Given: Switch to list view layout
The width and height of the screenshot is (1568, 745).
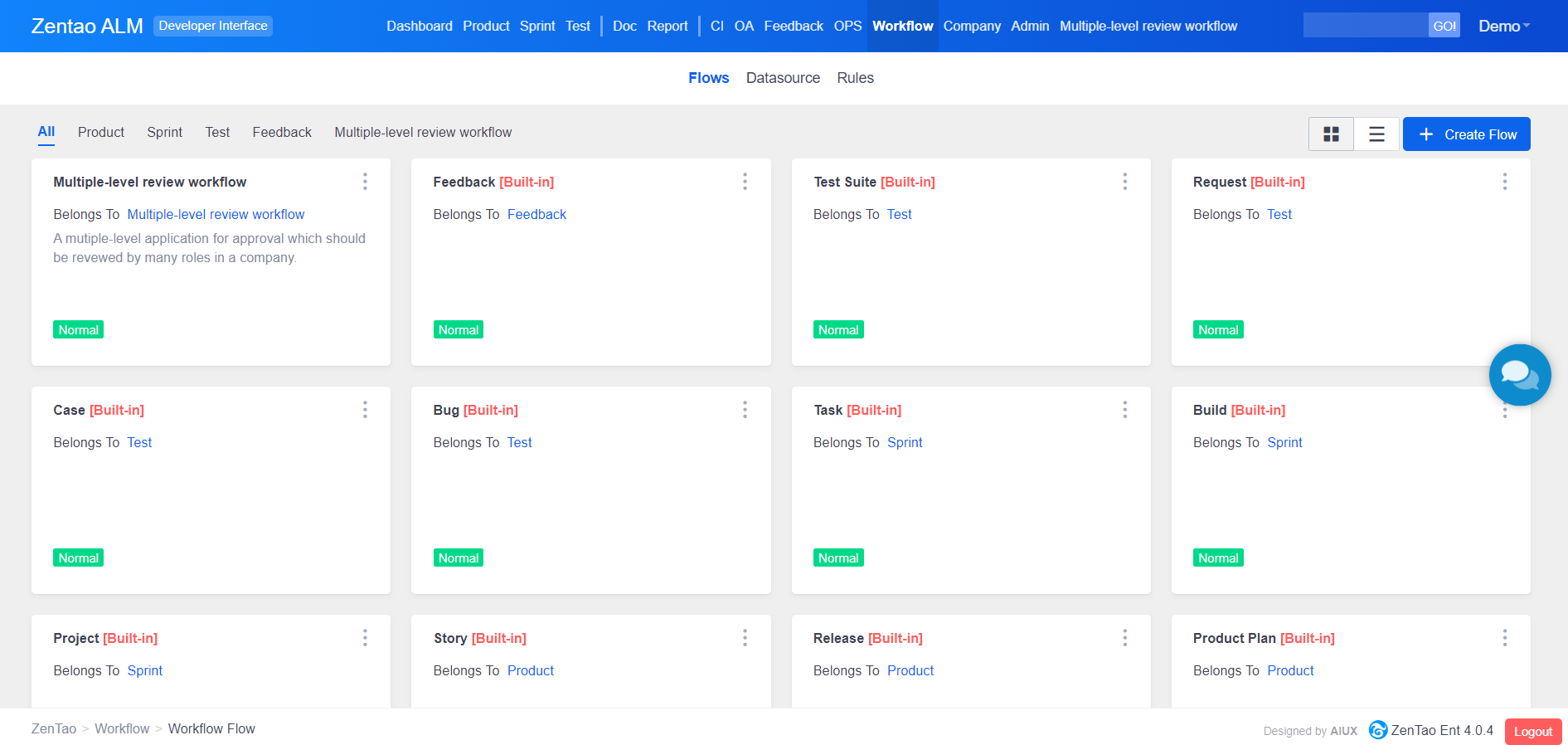Looking at the screenshot, I should pos(1376,134).
